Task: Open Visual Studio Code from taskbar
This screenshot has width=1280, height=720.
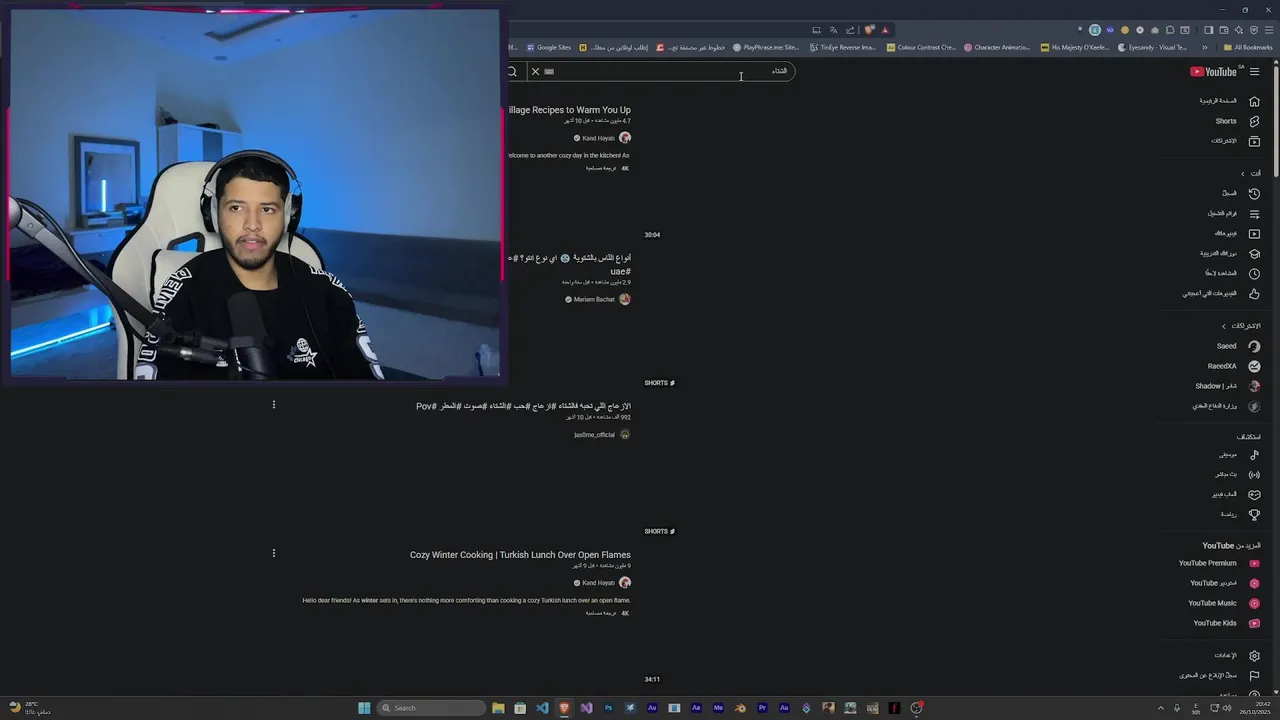Action: [x=542, y=708]
